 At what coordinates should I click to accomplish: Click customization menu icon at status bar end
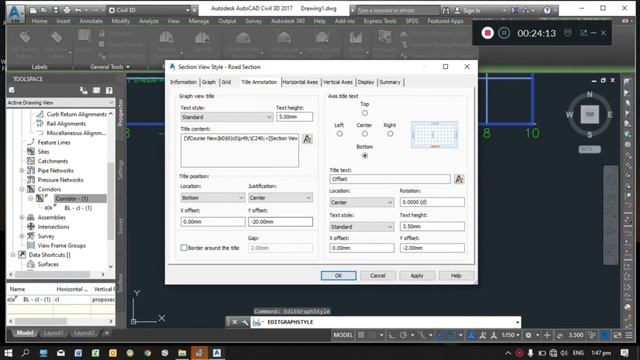point(629,335)
